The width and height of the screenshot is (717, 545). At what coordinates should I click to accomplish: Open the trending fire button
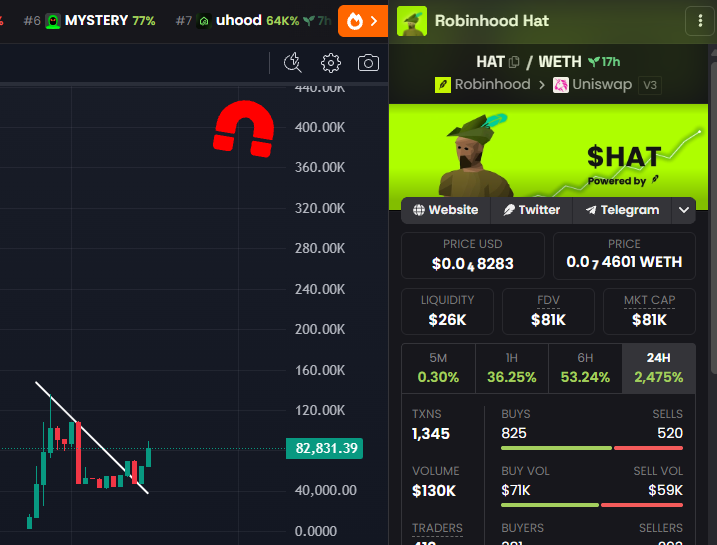[x=363, y=21]
